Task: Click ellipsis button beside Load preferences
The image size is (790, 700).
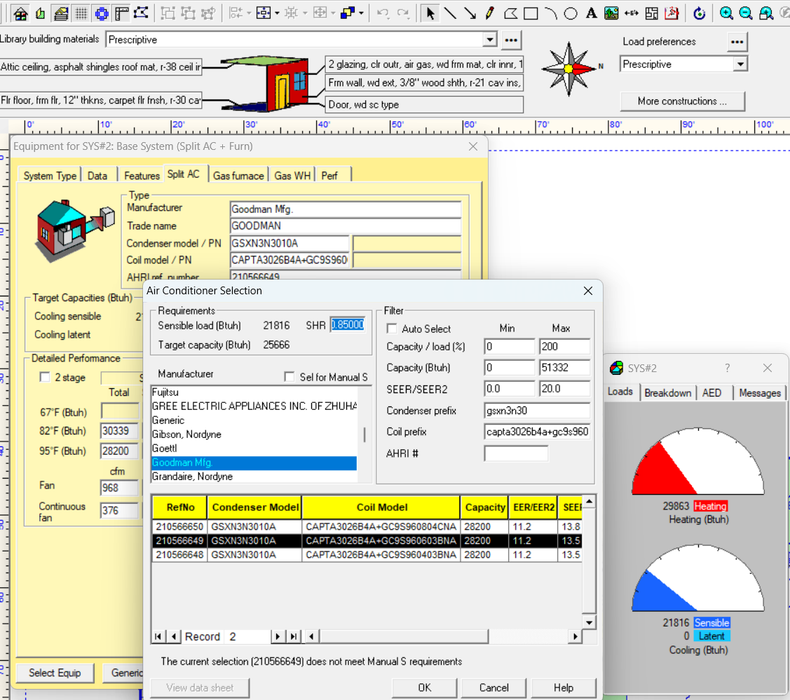Action: click(x=737, y=42)
